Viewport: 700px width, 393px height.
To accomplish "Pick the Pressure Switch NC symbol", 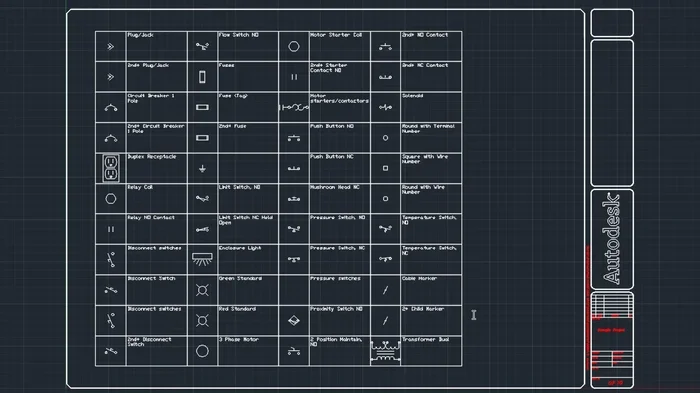I will (x=294, y=259).
